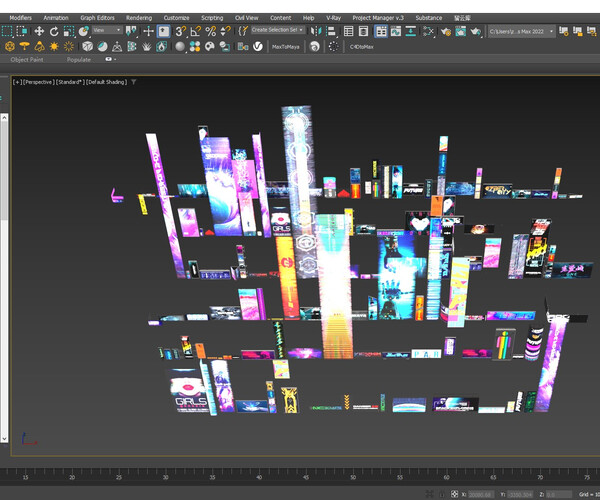Click V-Ray volume grid fire icon

(161, 47)
